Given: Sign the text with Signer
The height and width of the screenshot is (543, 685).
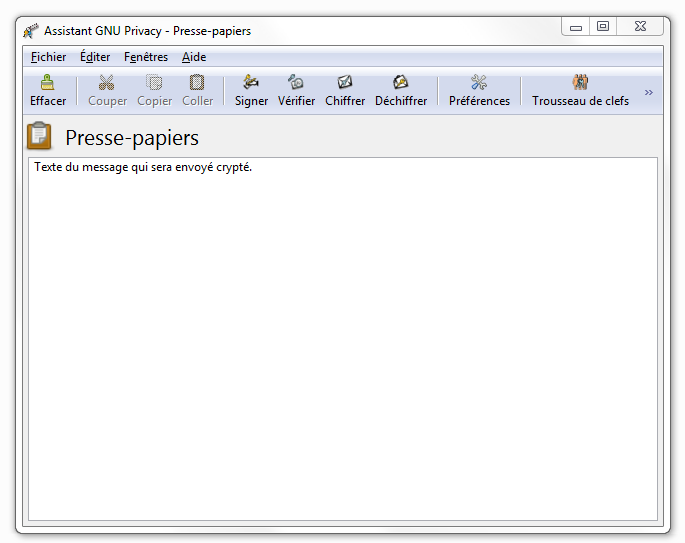Looking at the screenshot, I should point(251,91).
